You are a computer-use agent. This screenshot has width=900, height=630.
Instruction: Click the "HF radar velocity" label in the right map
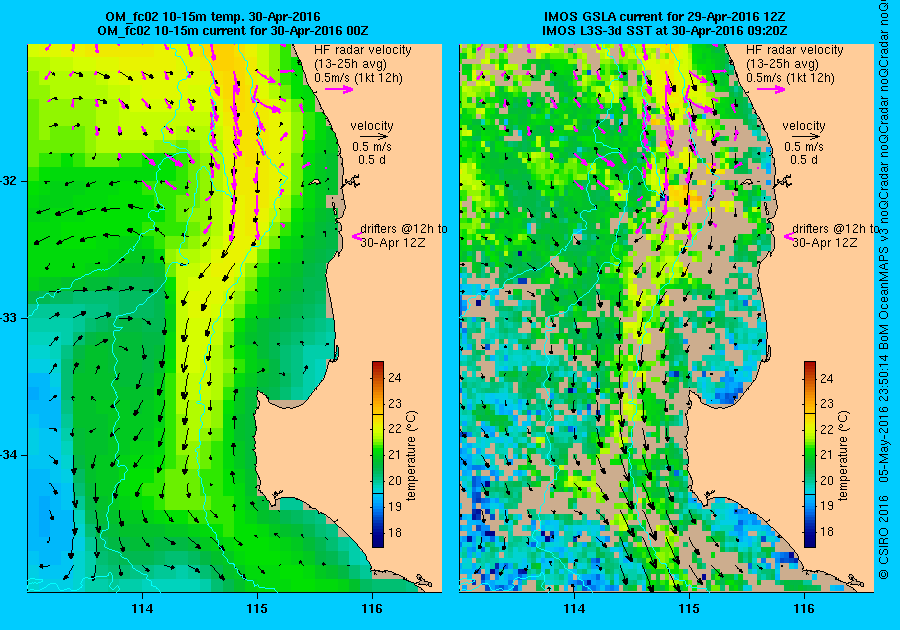point(795,50)
